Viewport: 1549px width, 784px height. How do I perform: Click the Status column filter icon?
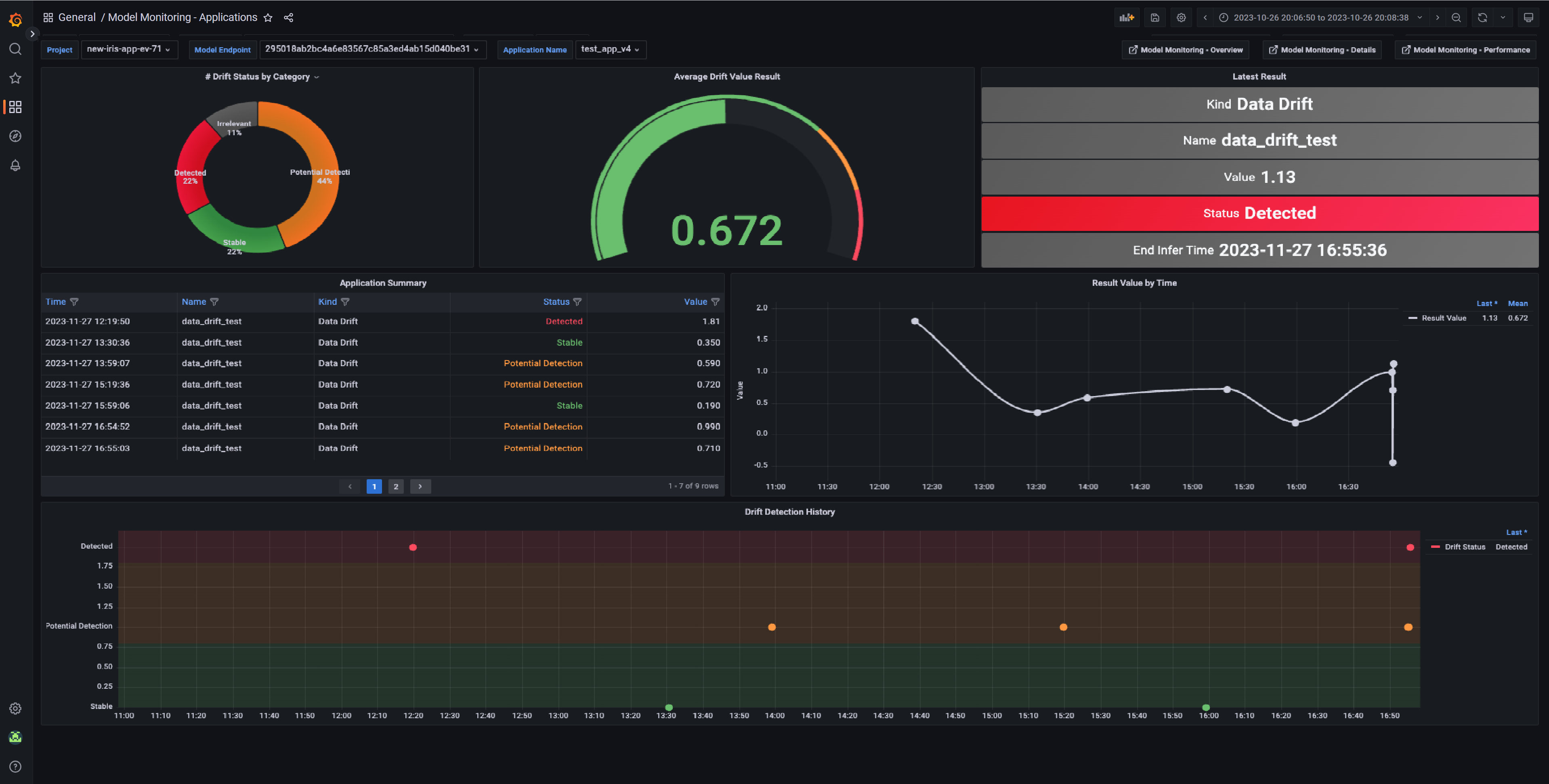point(577,302)
